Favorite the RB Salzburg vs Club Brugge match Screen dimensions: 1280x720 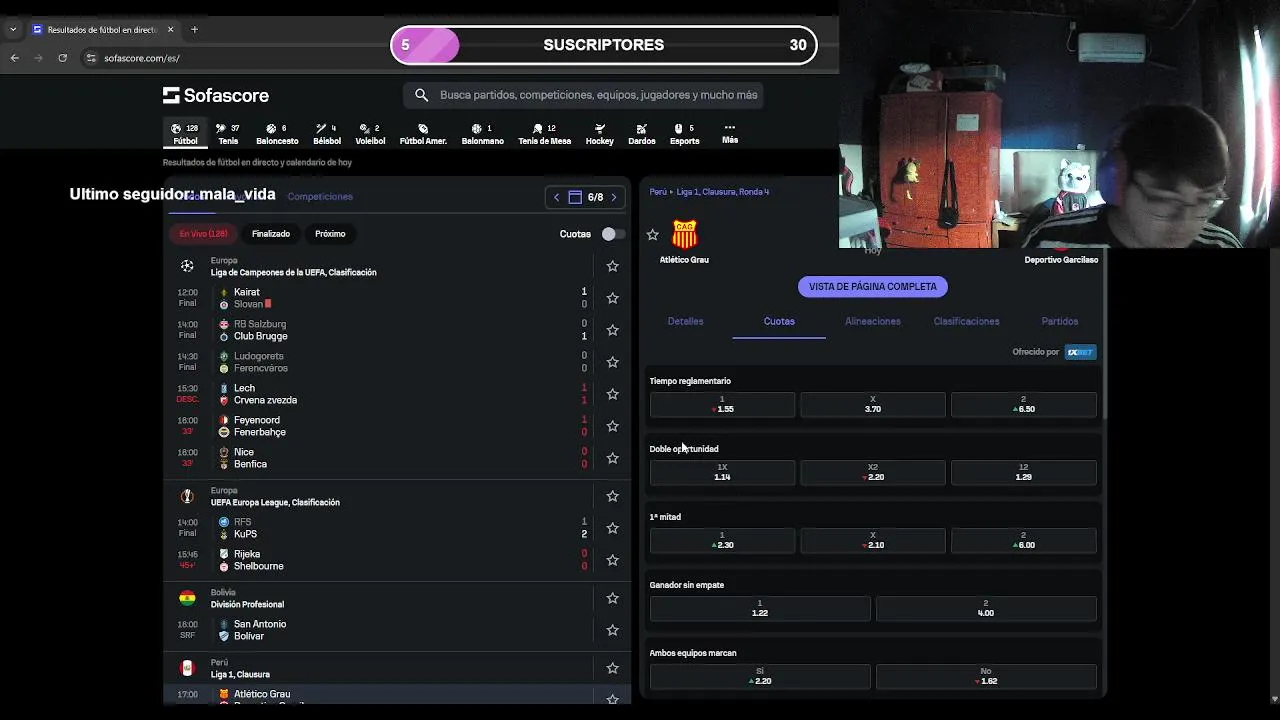[612, 330]
